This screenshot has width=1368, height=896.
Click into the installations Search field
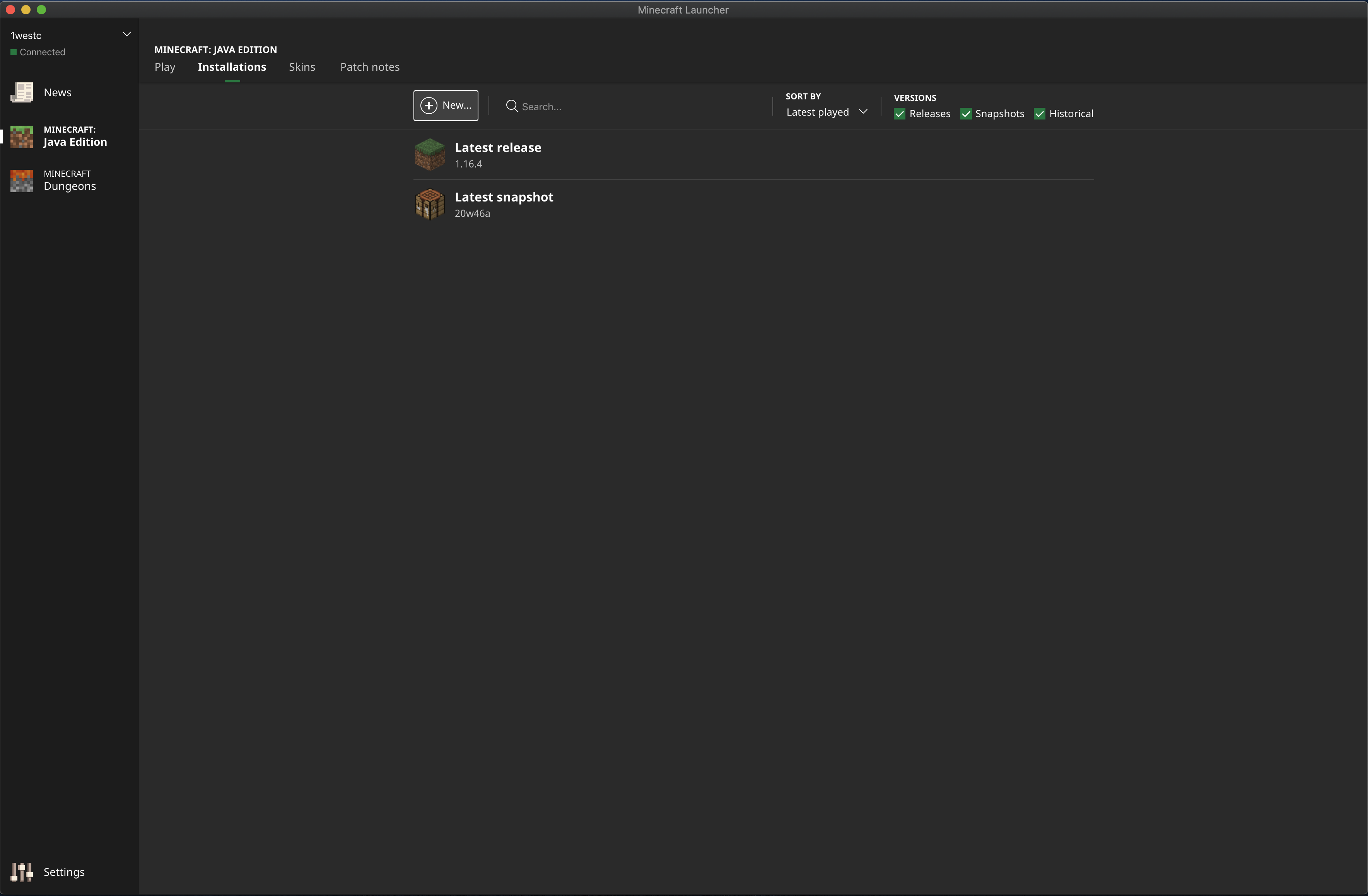pos(632,106)
